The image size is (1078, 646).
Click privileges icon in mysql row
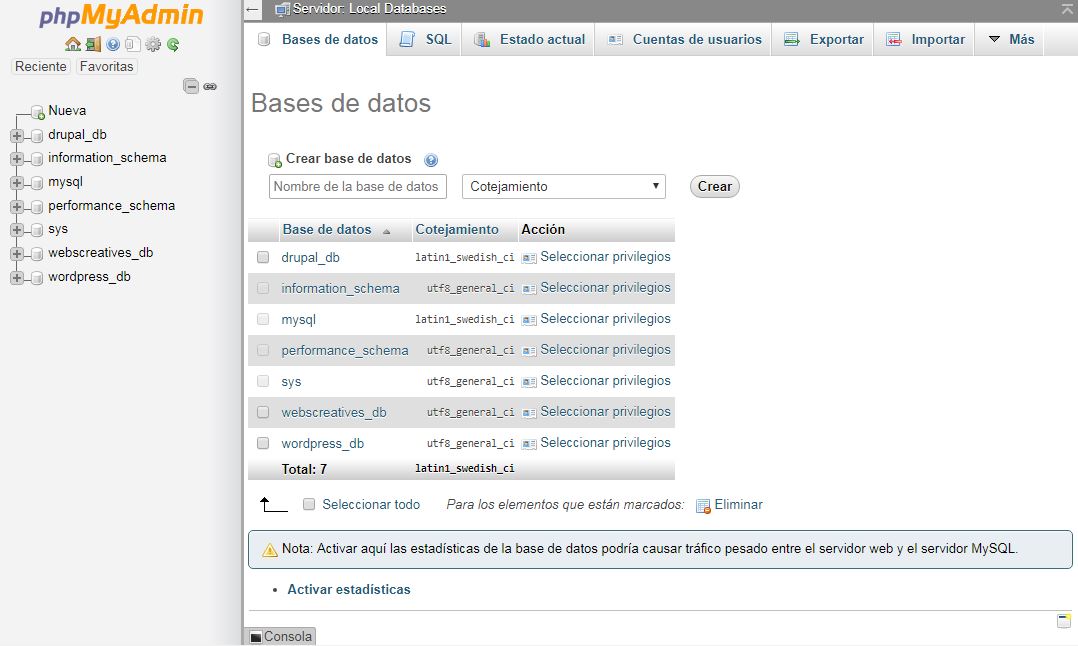pyautogui.click(x=529, y=320)
